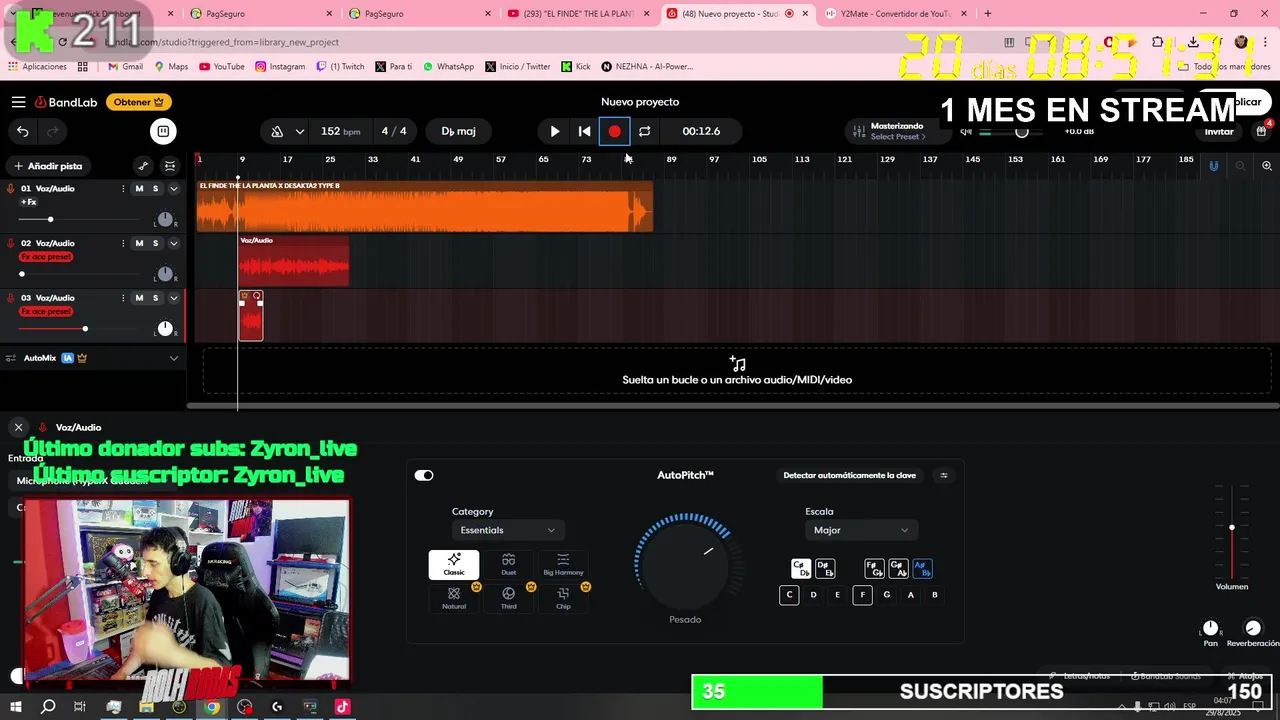Select the Big Harmony effect
Image resolution: width=1280 pixels, height=720 pixels.
[563, 565]
